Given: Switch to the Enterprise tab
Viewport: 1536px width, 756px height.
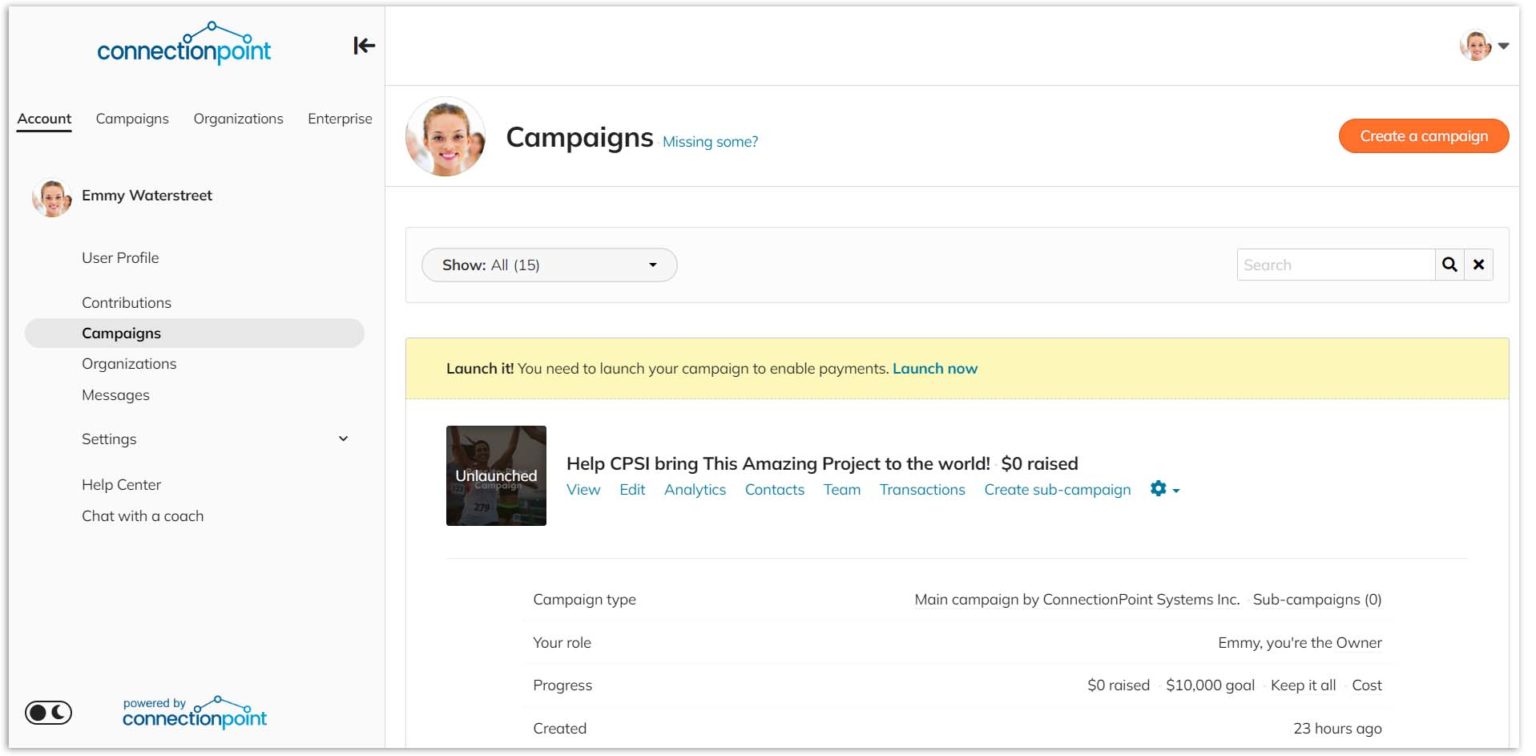Looking at the screenshot, I should coord(340,119).
